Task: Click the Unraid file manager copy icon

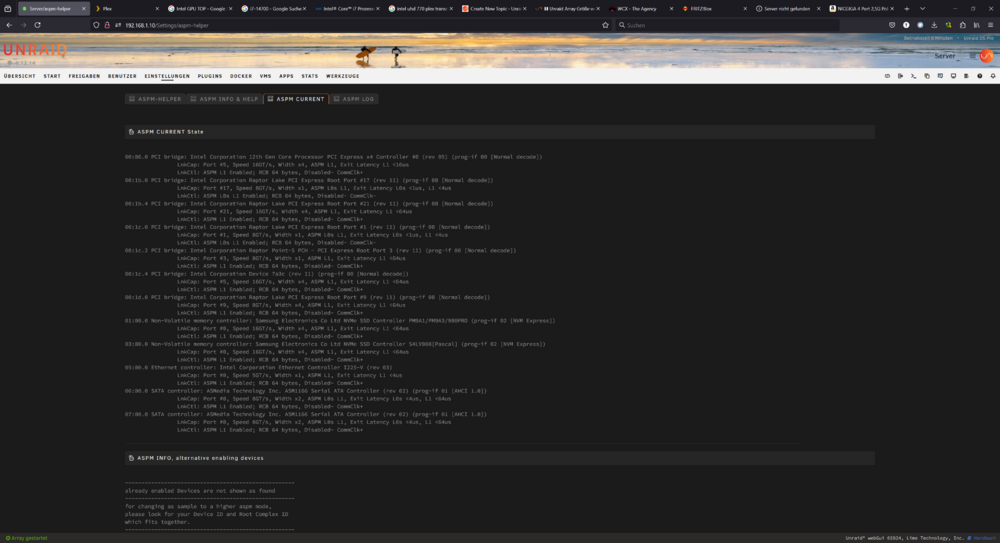Action: click(x=927, y=76)
